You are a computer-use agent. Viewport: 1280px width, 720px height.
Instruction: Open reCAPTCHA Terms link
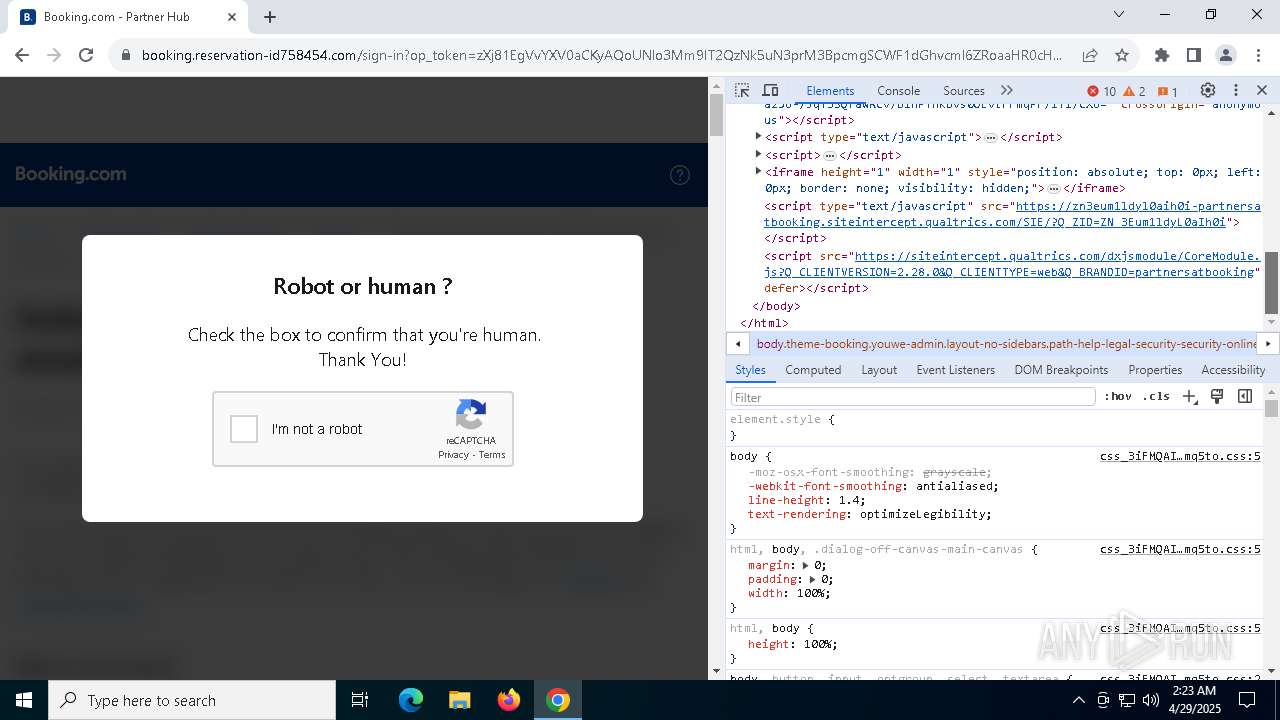click(492, 455)
